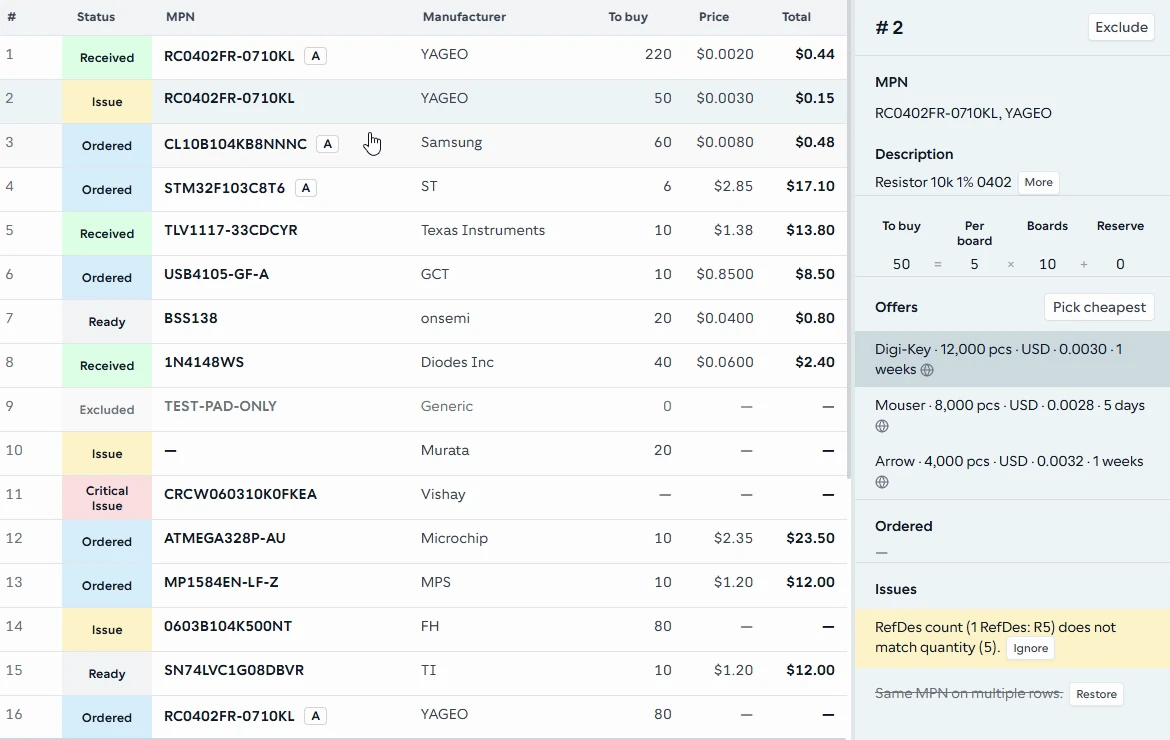
Task: Click the Vishay manufacturer cell
Action: (x=442, y=495)
